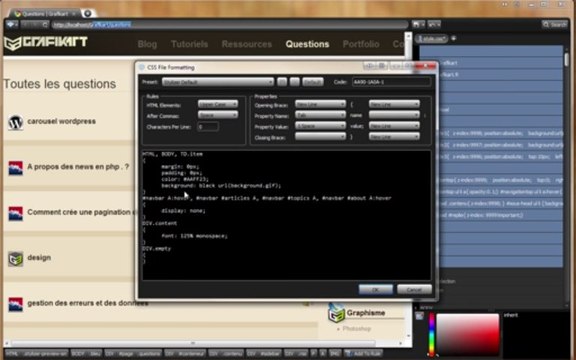The width and height of the screenshot is (576, 360).
Task: Click the Graphisme category icon
Action: tap(336, 313)
